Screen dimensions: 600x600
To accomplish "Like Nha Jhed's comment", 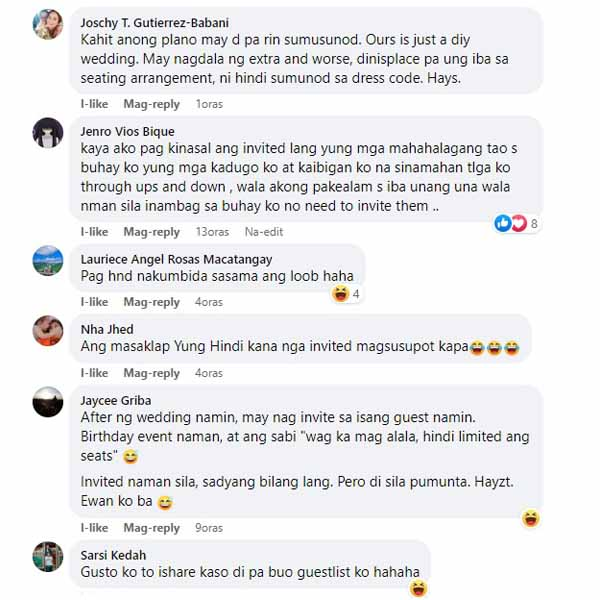I will tap(94, 373).
